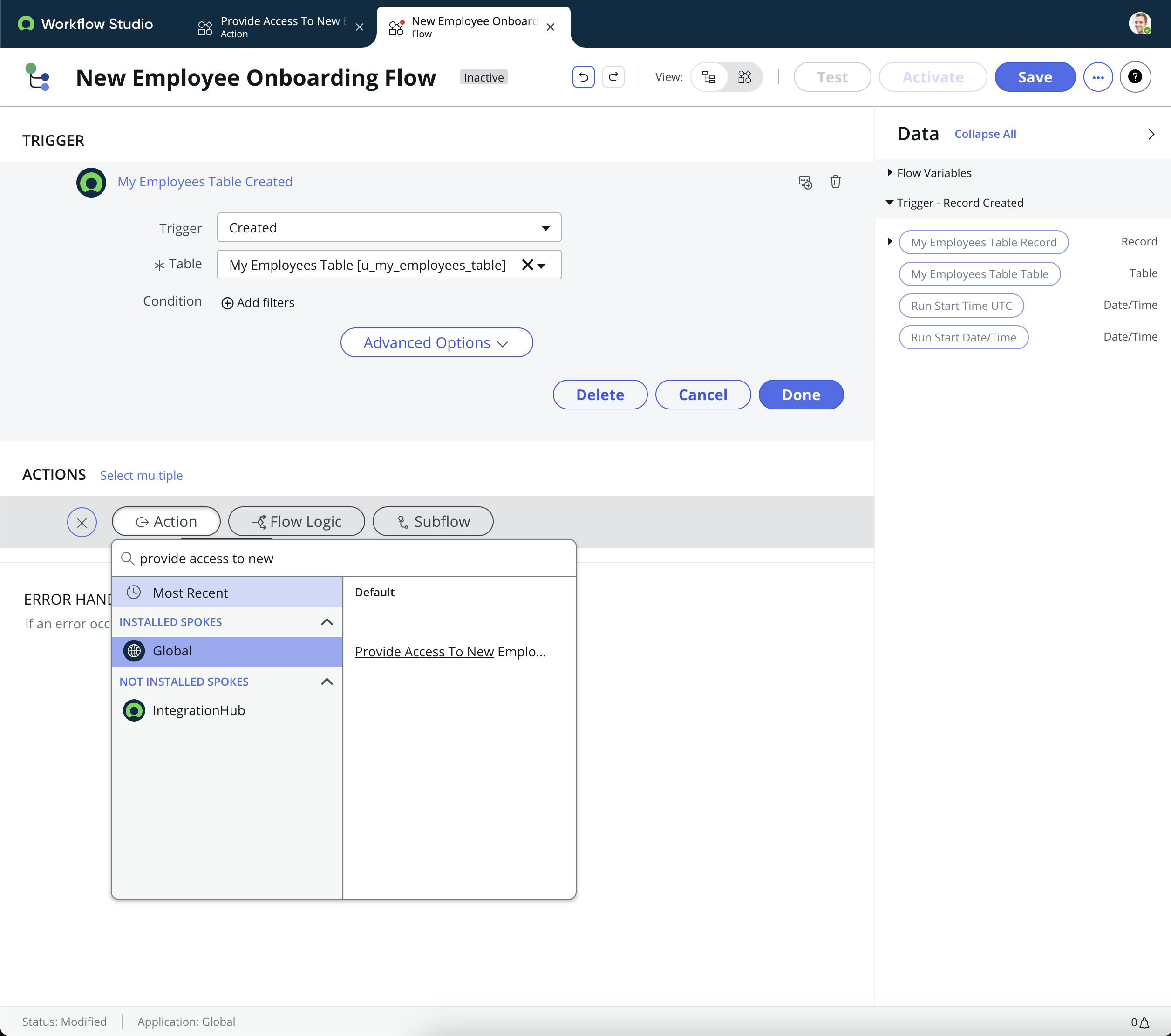Click the trigger ServiceNow circle icon
Image resolution: width=1171 pixels, height=1036 pixels.
click(91, 182)
